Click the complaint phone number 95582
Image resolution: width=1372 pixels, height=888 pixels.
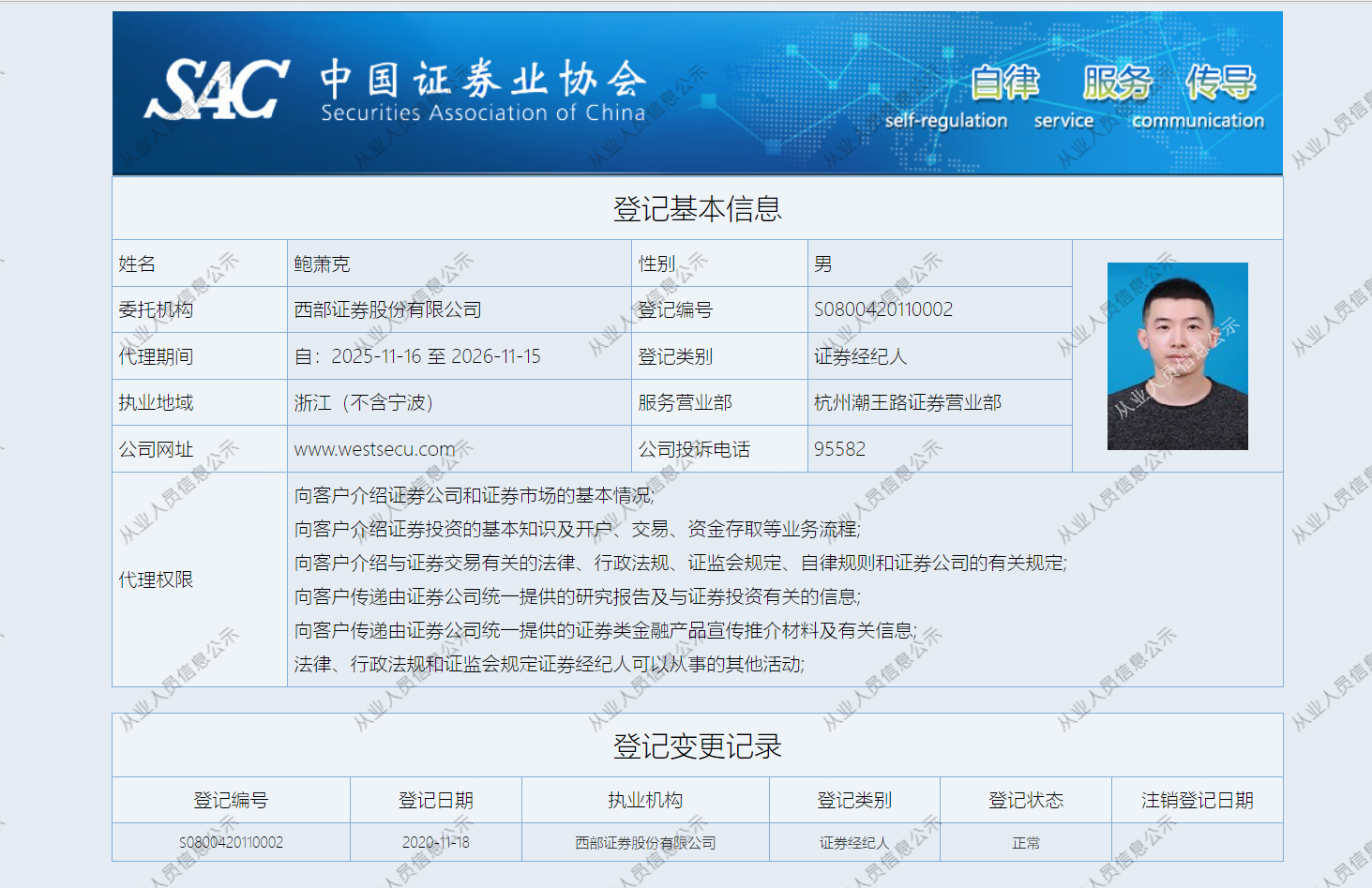coord(839,449)
